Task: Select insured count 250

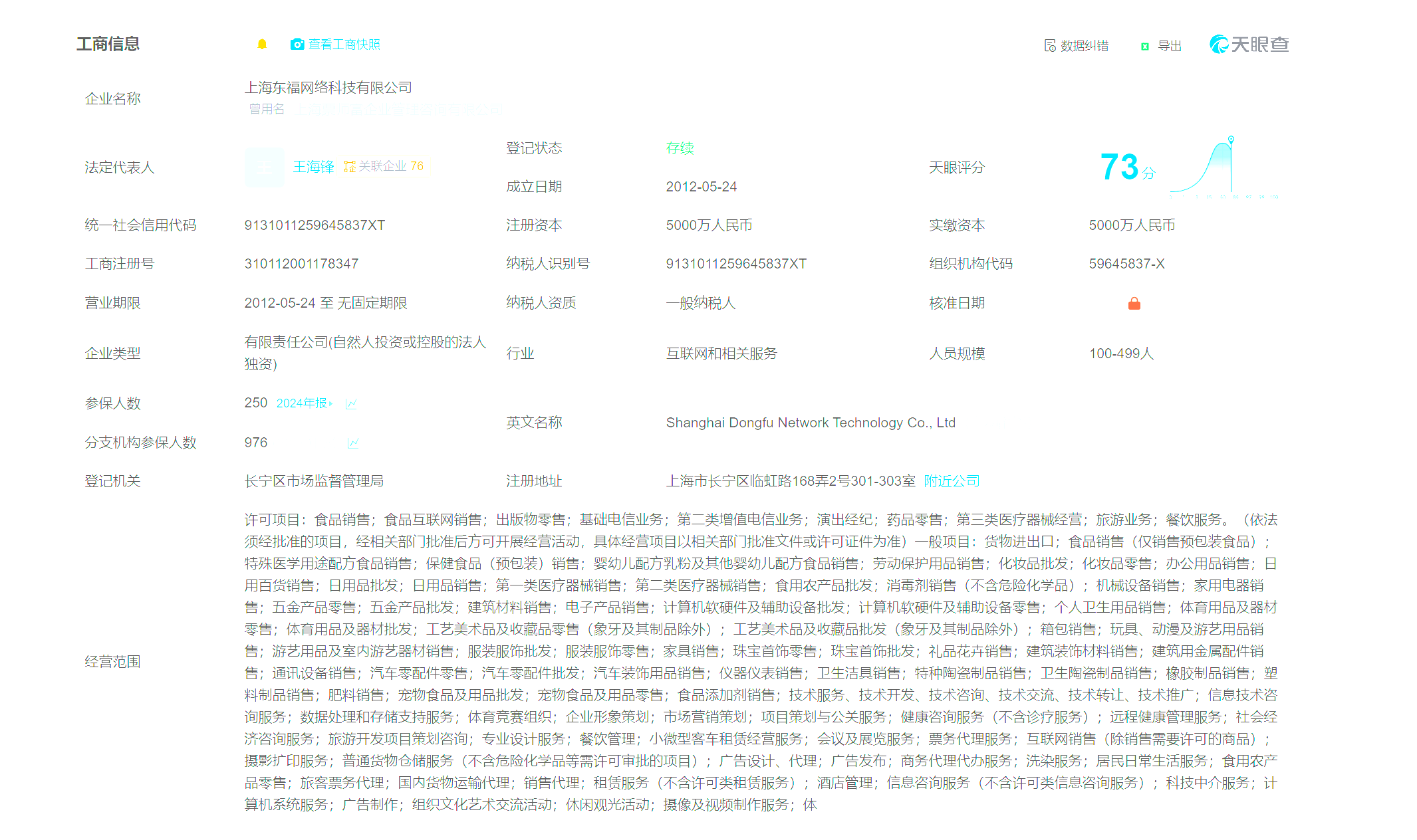Action: (x=256, y=403)
